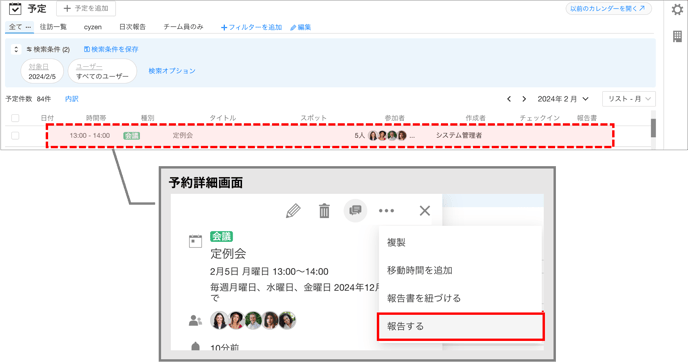
Task: Go to previous month arrow
Action: (x=509, y=99)
